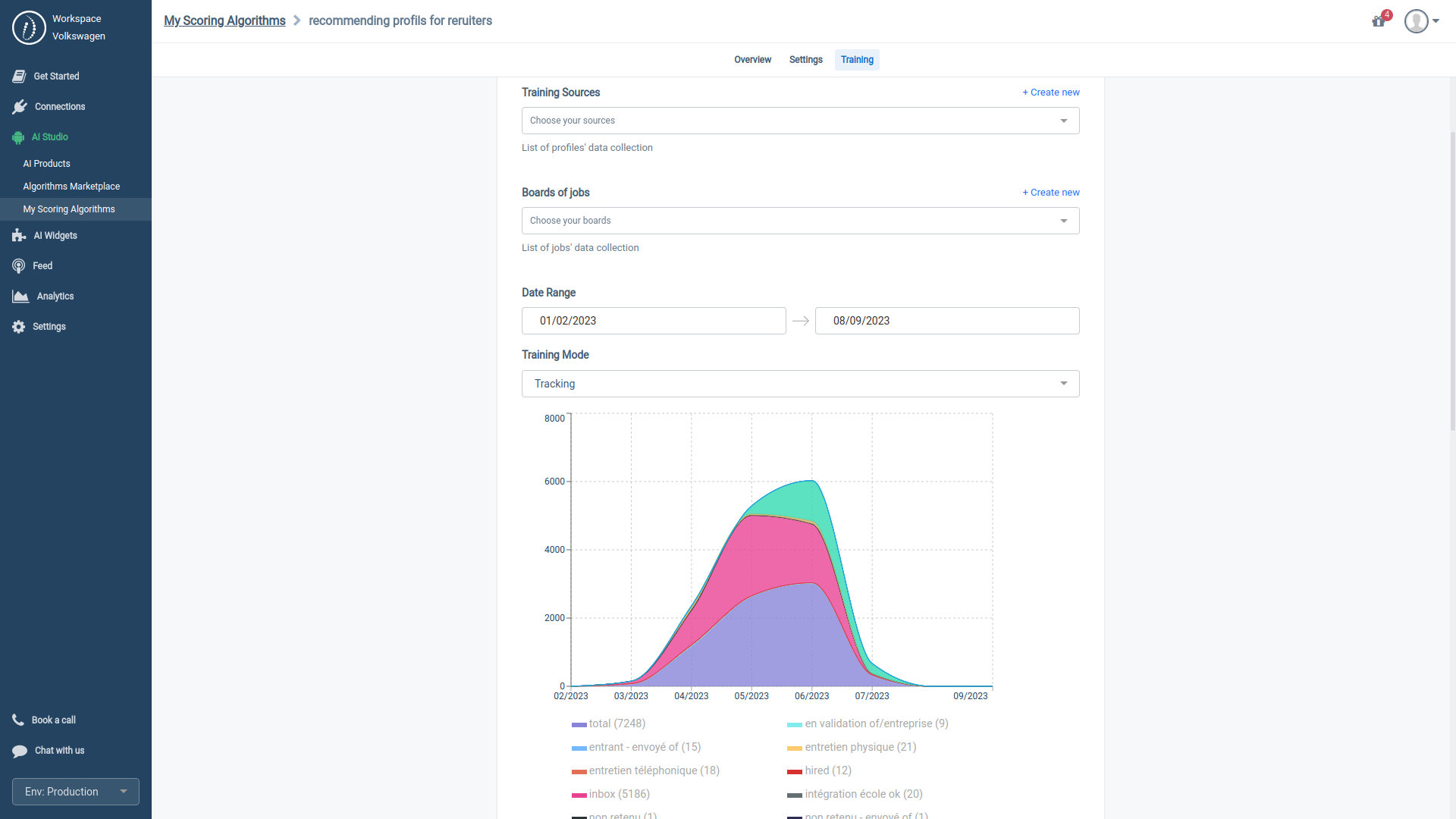1456x819 pixels.
Task: Click Create new next to Training Sources
Action: pyautogui.click(x=1050, y=92)
